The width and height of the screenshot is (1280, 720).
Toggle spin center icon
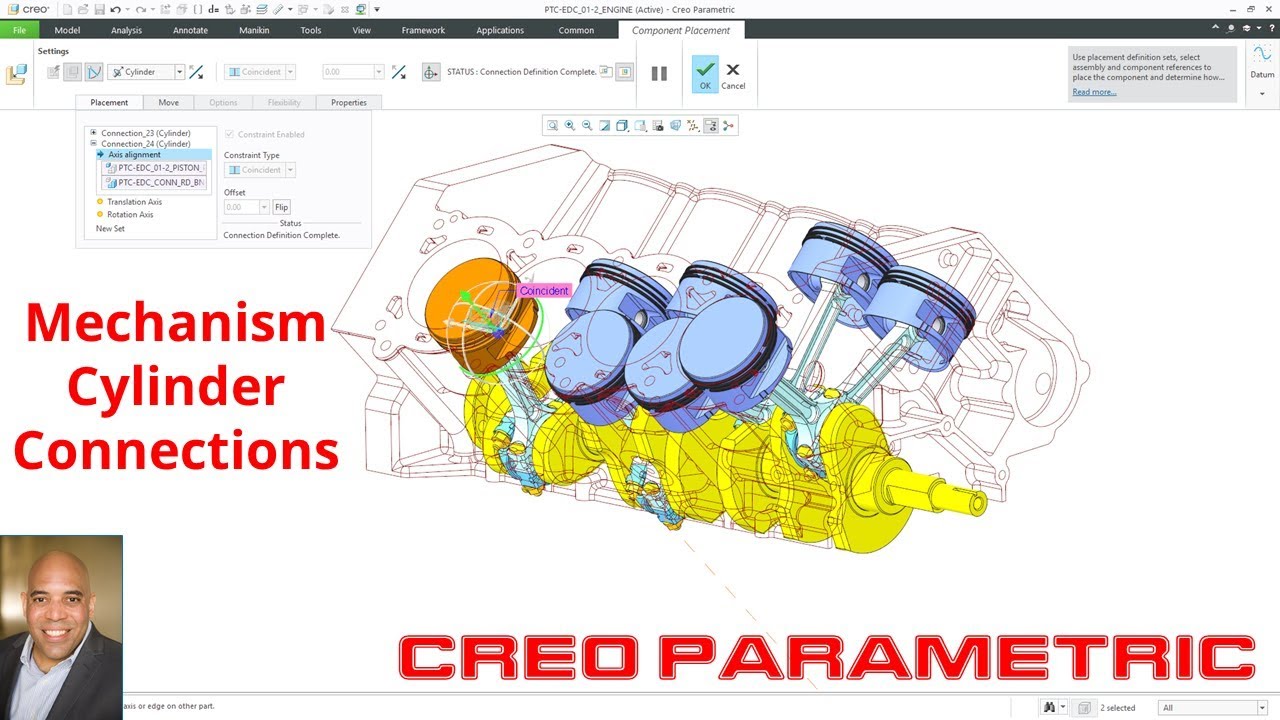728,126
